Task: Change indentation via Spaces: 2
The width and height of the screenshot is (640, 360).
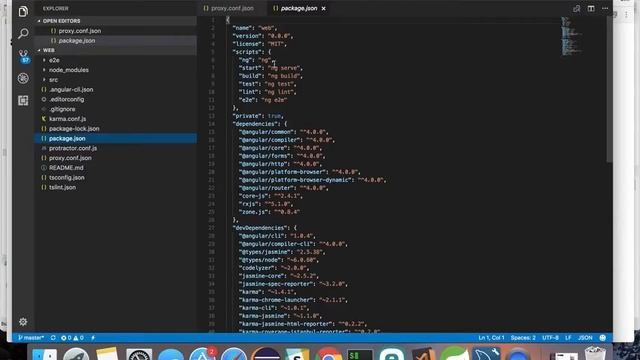Action: click(x=523, y=338)
